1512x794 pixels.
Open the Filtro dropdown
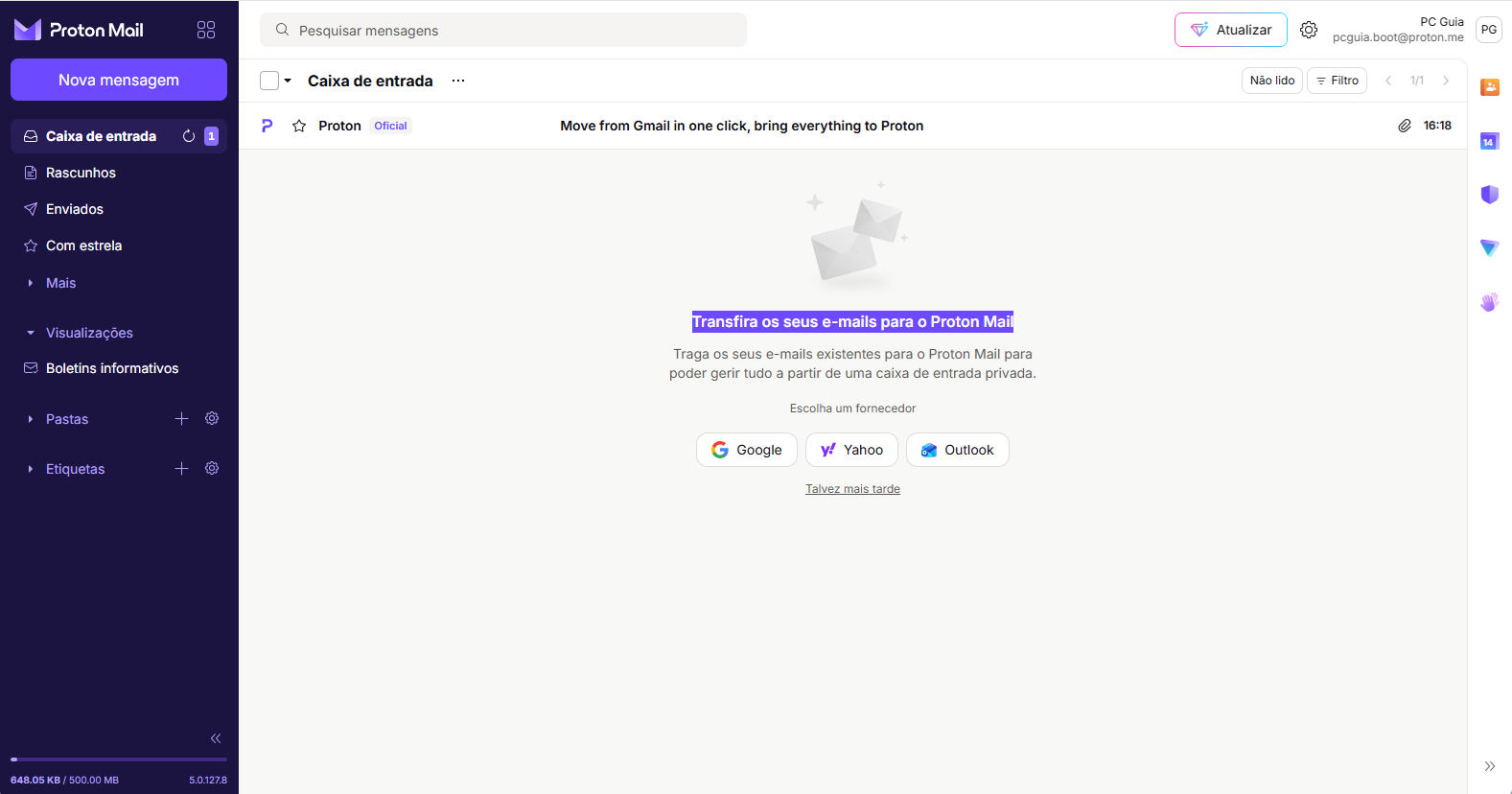tap(1337, 81)
